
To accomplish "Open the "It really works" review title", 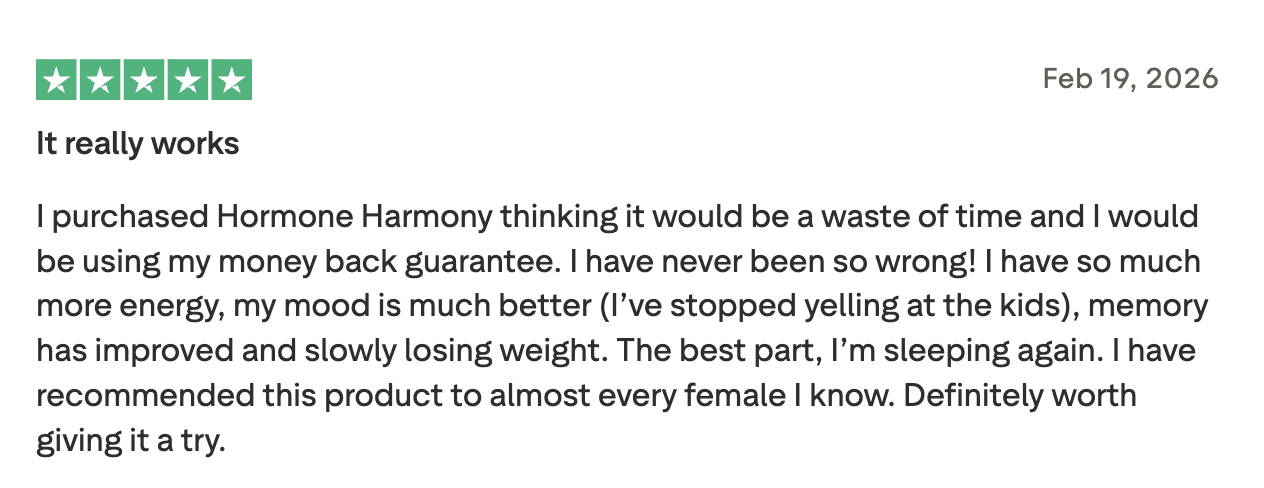I will [x=138, y=144].
